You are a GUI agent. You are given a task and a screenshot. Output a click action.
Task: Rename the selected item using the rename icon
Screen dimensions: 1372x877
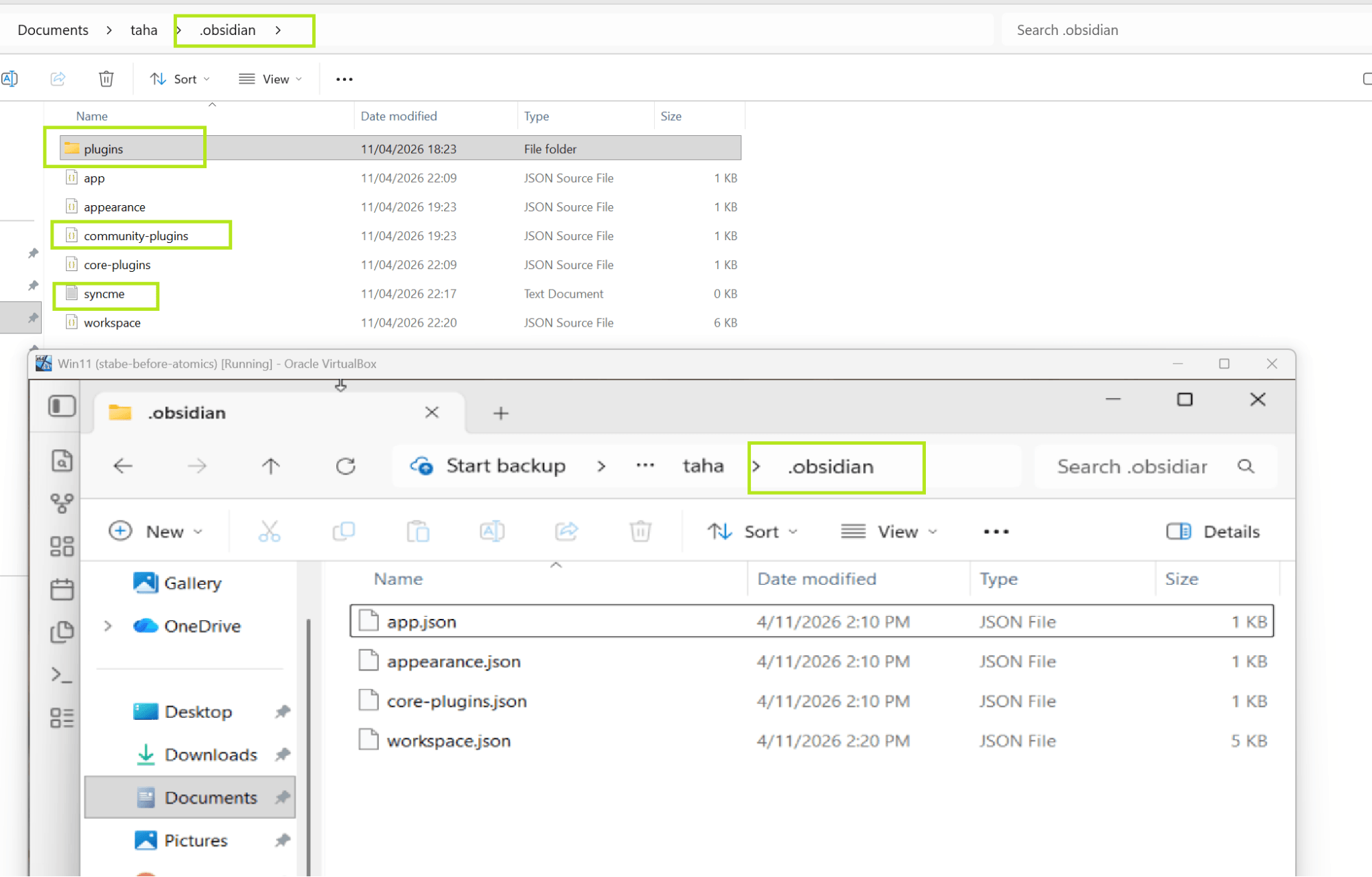[10, 78]
